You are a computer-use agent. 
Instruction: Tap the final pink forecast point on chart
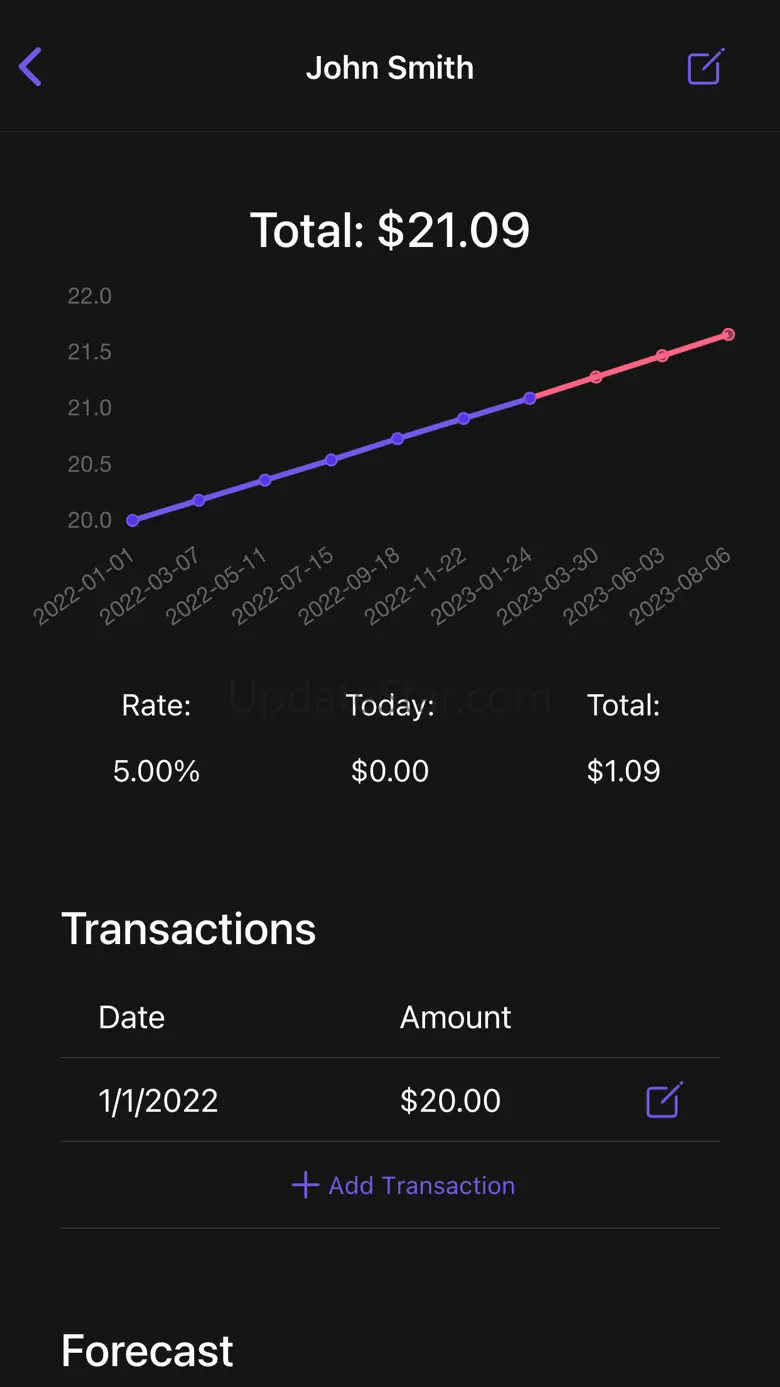pos(728,335)
